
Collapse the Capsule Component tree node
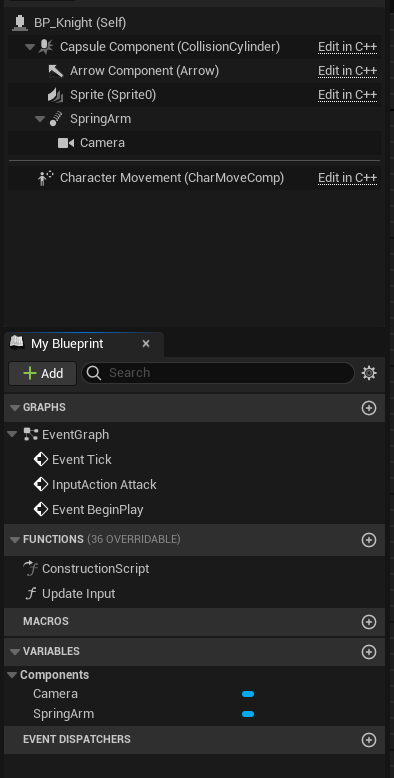(x=30, y=47)
